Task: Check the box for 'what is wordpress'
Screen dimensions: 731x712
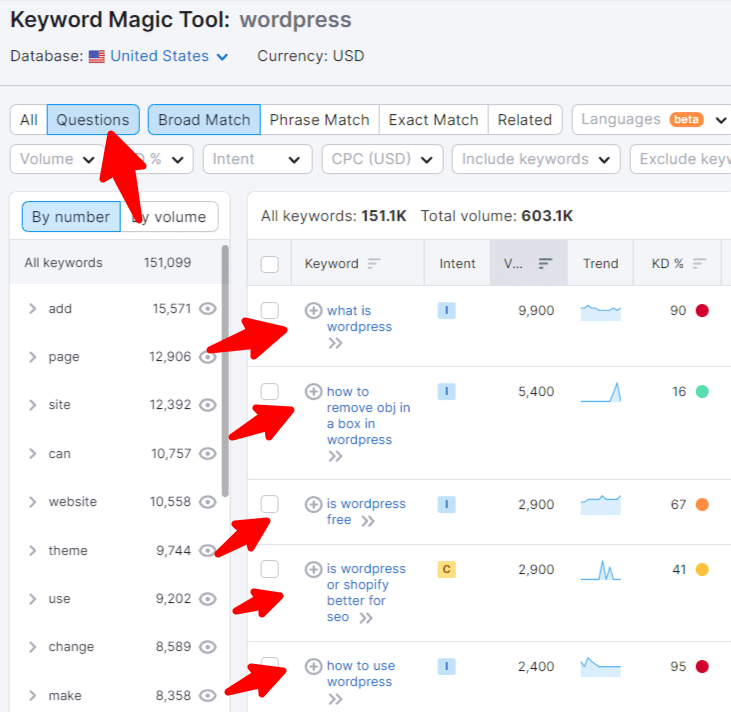Action: 269,311
